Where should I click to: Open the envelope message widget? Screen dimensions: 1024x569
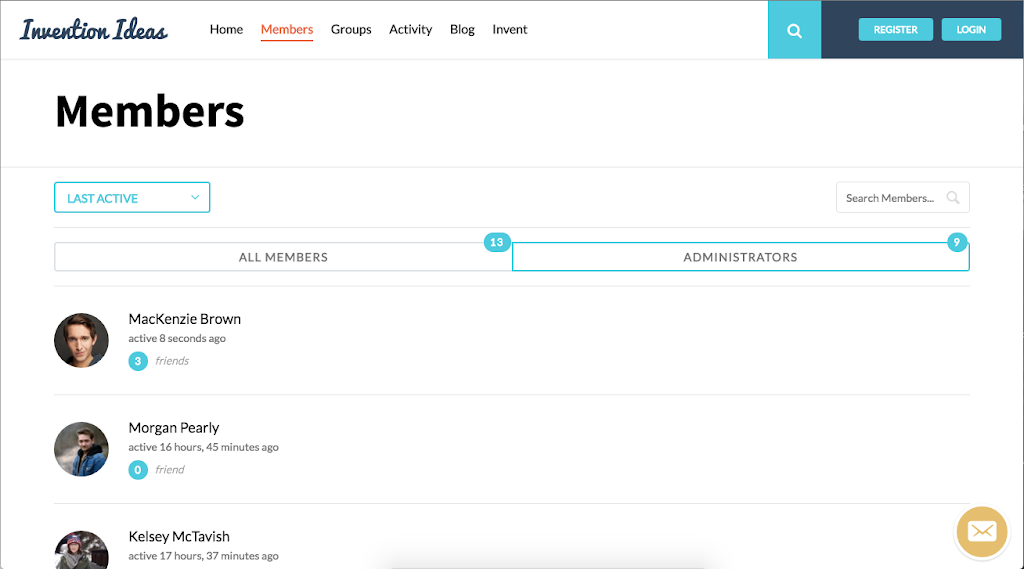pos(981,531)
